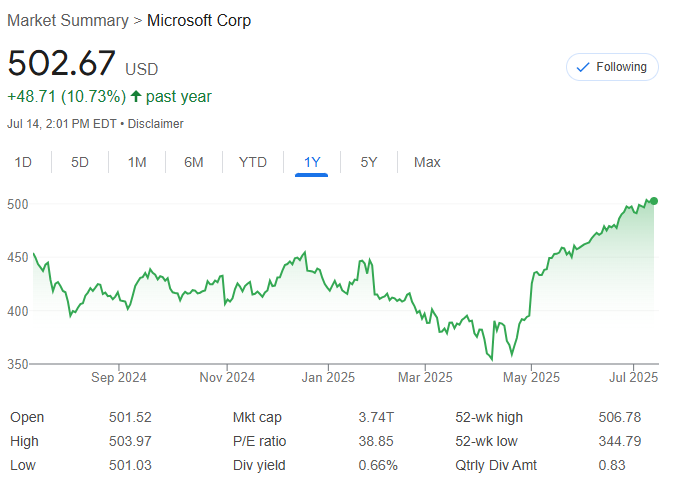Click the 52-wk low label
The height and width of the screenshot is (493, 678).
point(486,441)
